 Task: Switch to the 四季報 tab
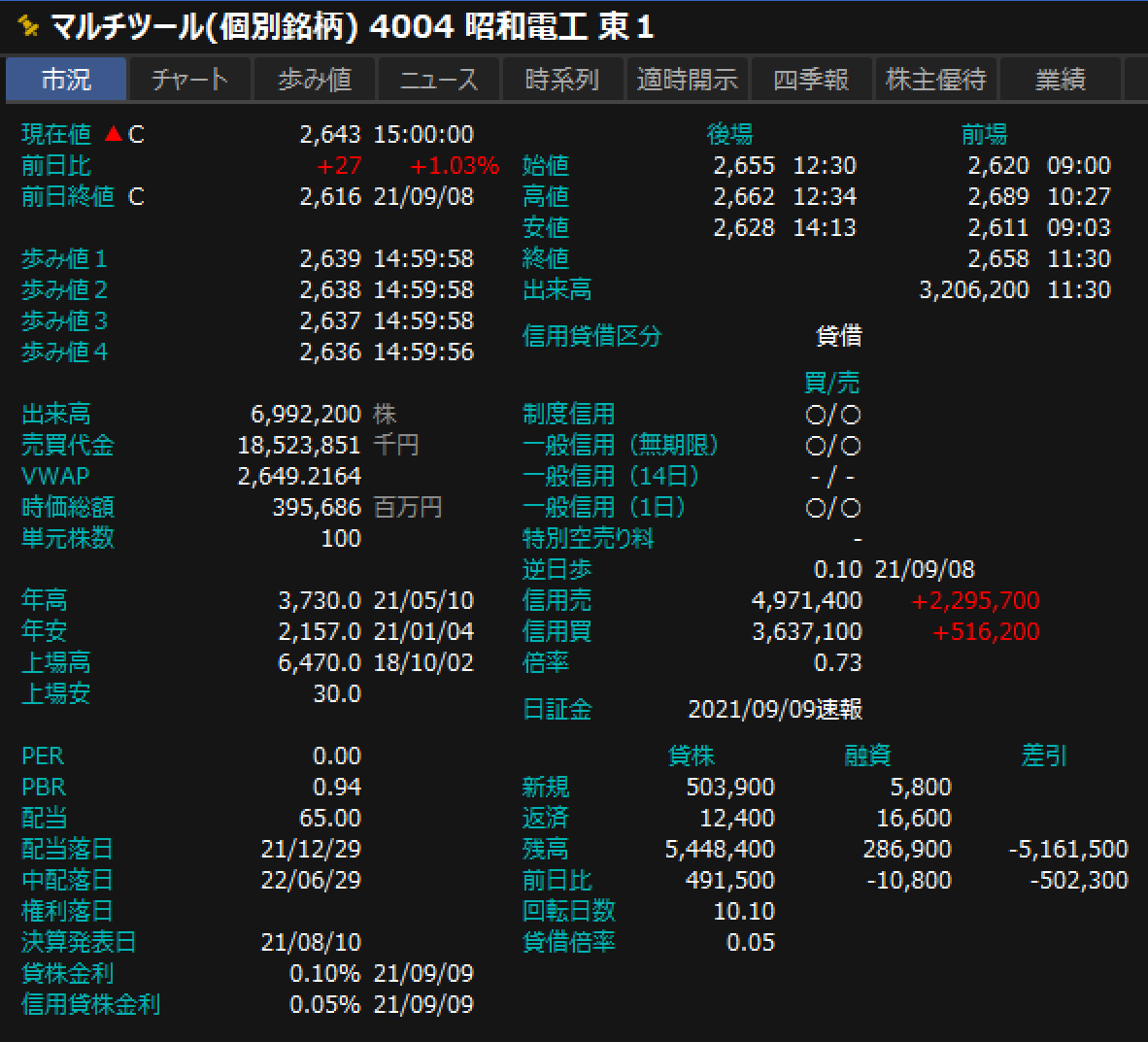tap(811, 79)
